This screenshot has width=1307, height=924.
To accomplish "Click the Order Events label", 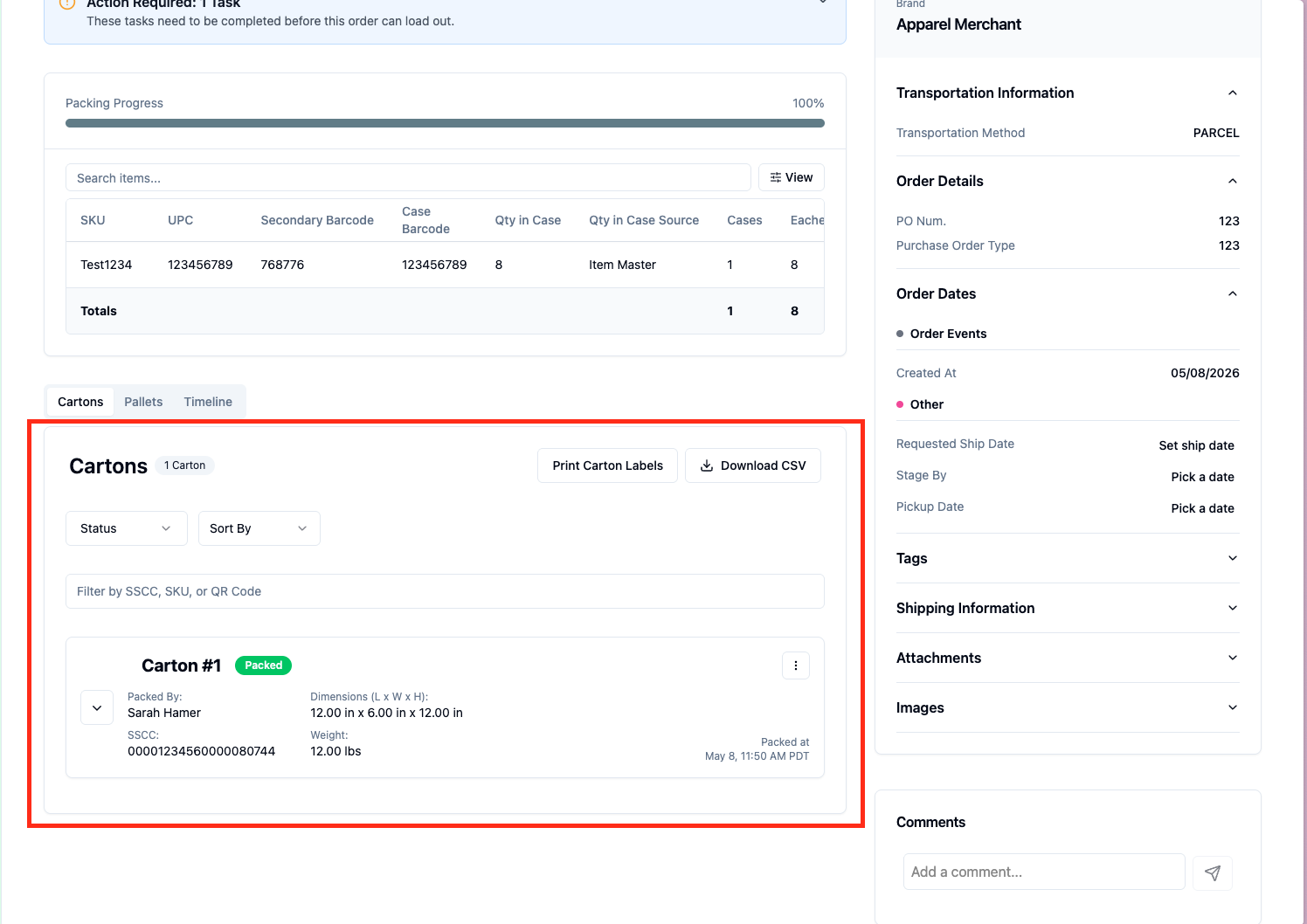I will click(x=948, y=334).
